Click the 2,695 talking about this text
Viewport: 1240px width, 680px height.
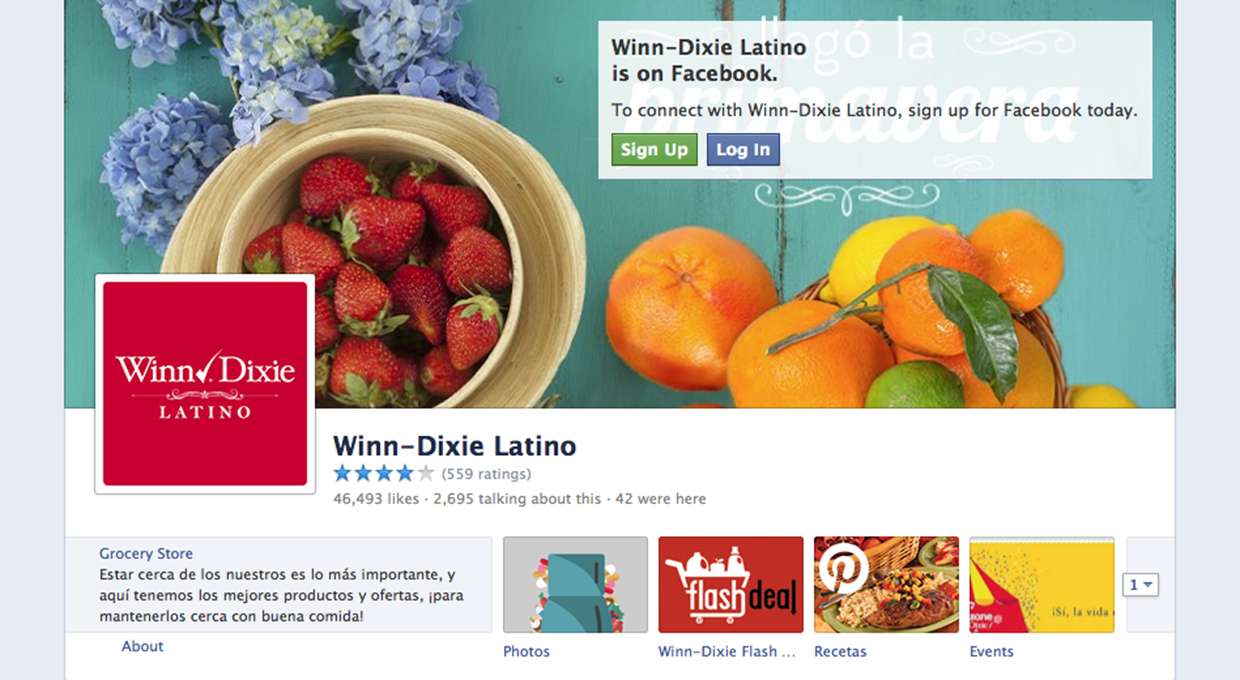[518, 498]
